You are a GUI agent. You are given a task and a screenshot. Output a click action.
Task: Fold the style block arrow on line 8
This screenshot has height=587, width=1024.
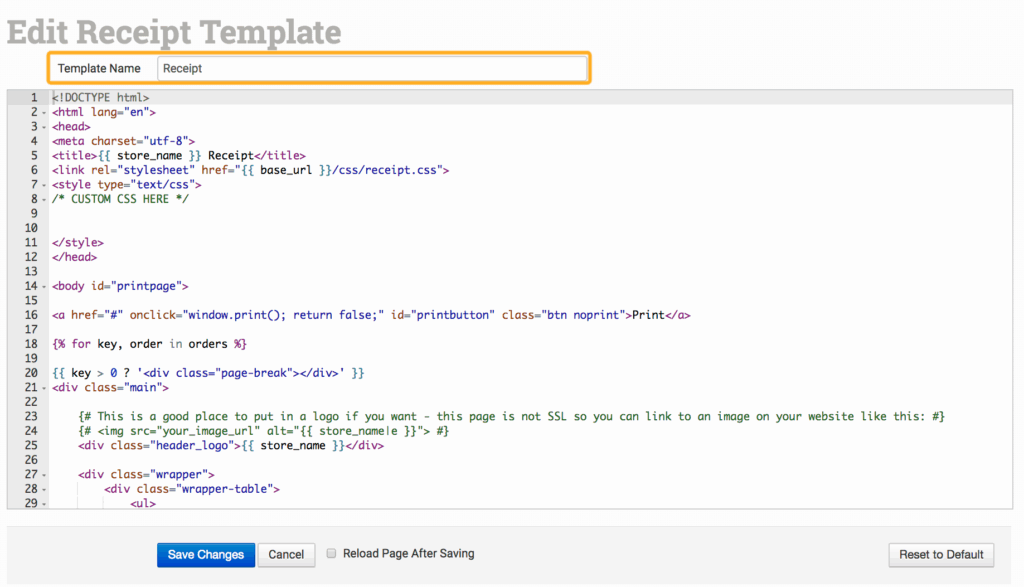44,199
